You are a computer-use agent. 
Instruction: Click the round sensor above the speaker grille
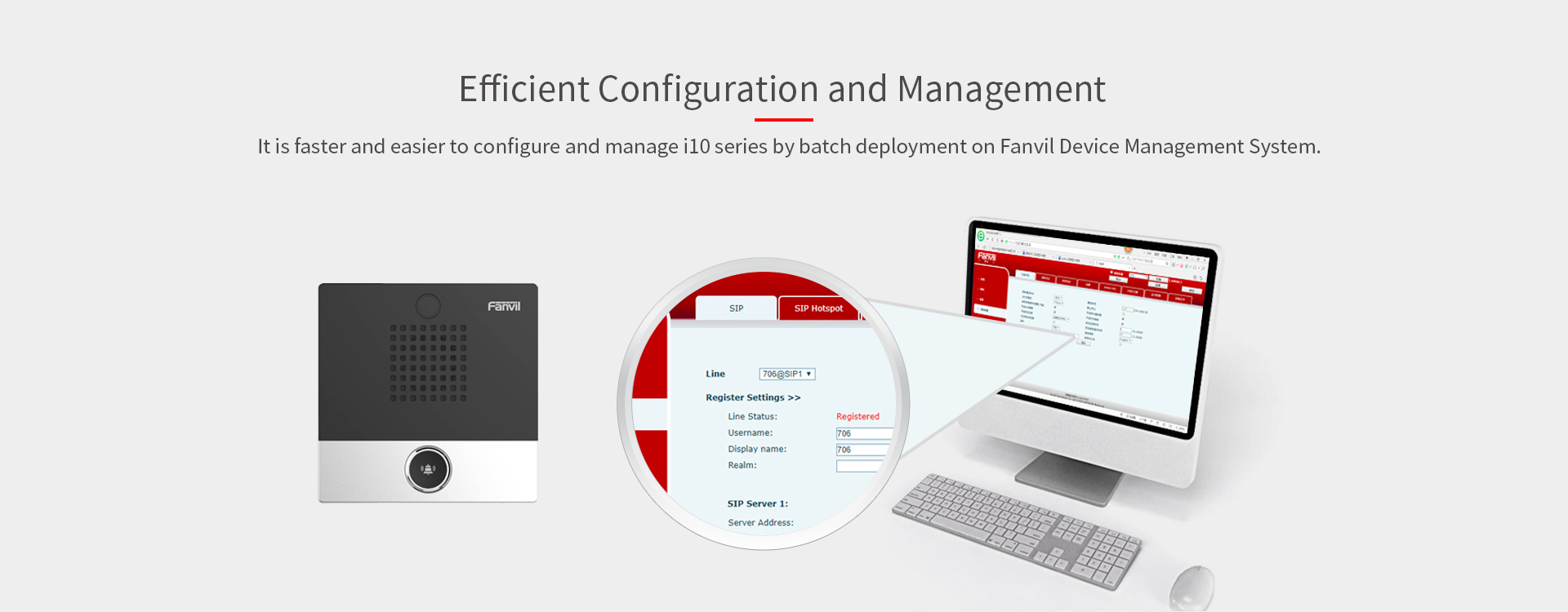pos(428,306)
